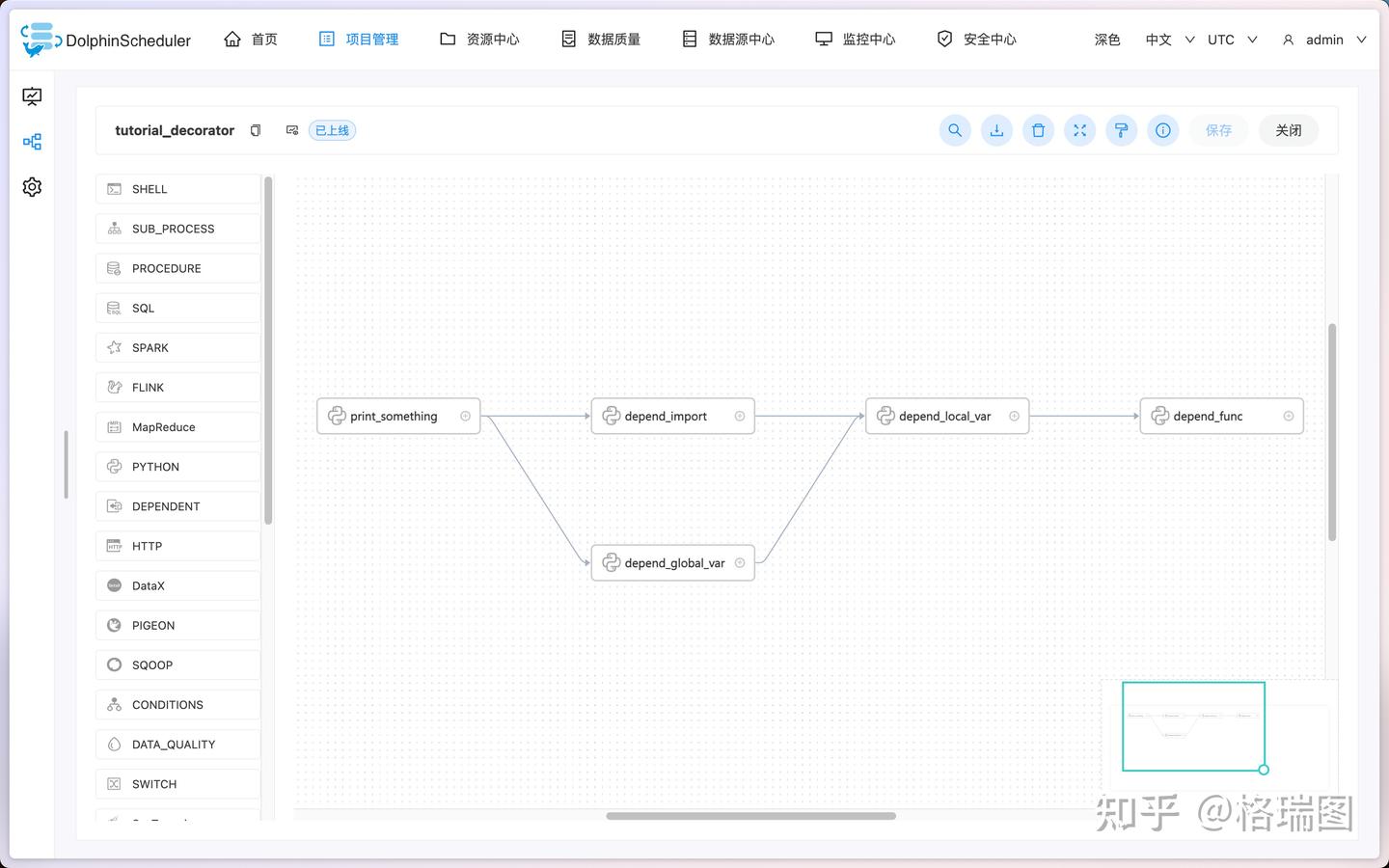Open the 监控中心 menu item
Viewport: 1389px width, 868px height.
856,39
